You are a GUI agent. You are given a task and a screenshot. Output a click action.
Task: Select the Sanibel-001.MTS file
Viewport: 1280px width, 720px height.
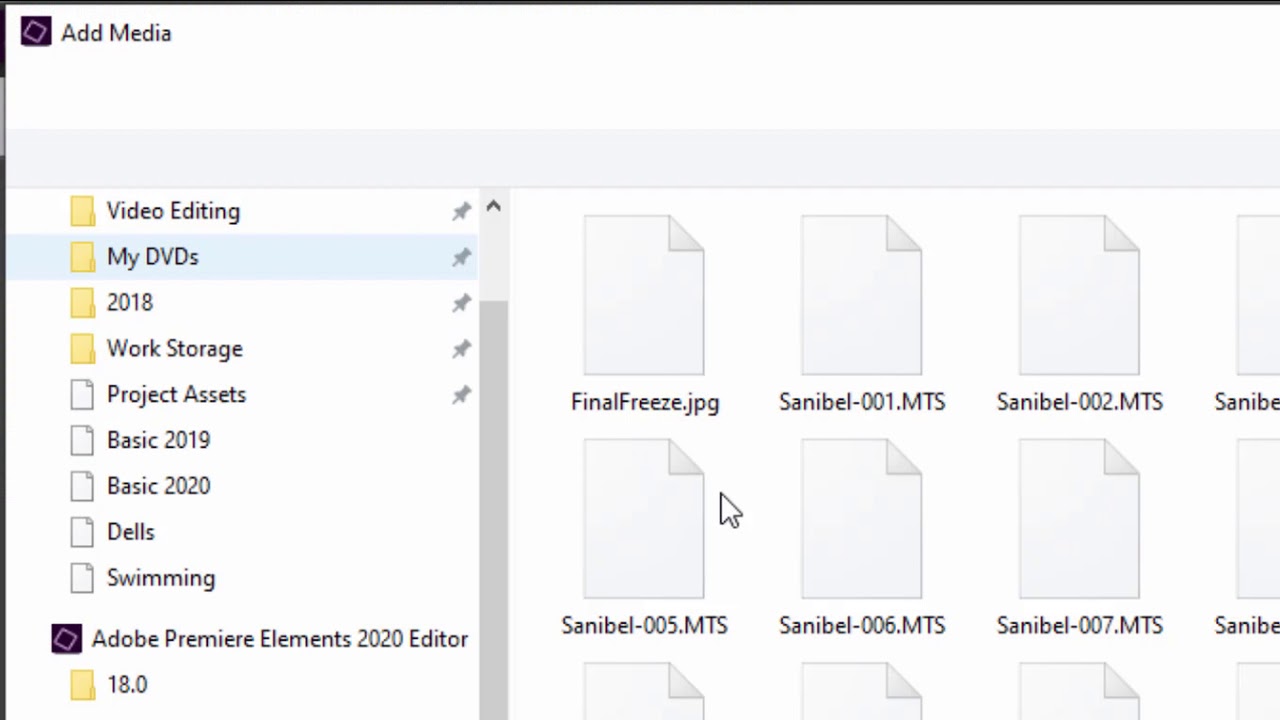point(861,296)
